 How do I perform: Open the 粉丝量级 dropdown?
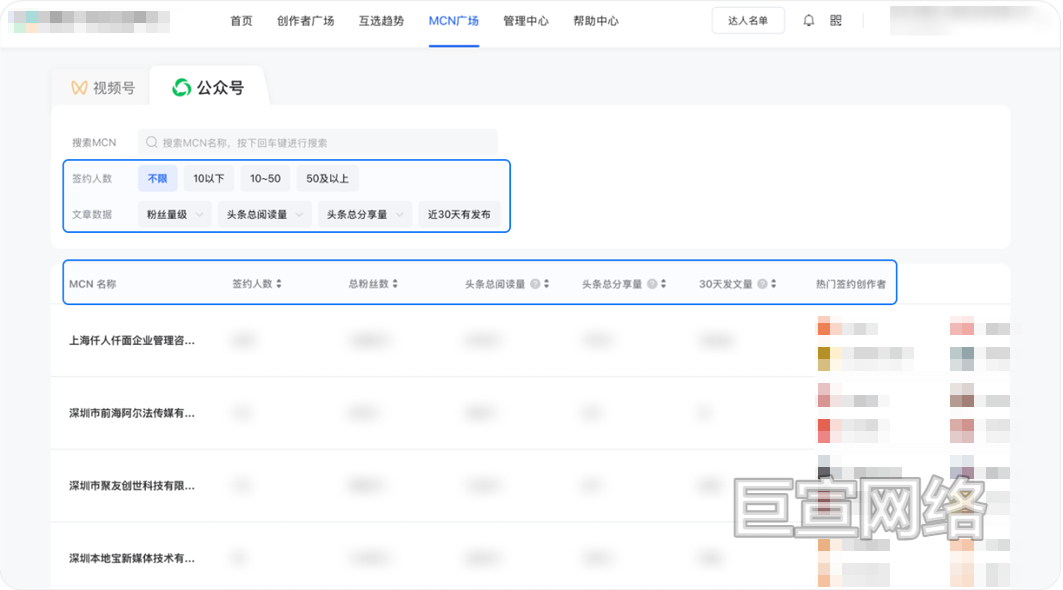(175, 214)
